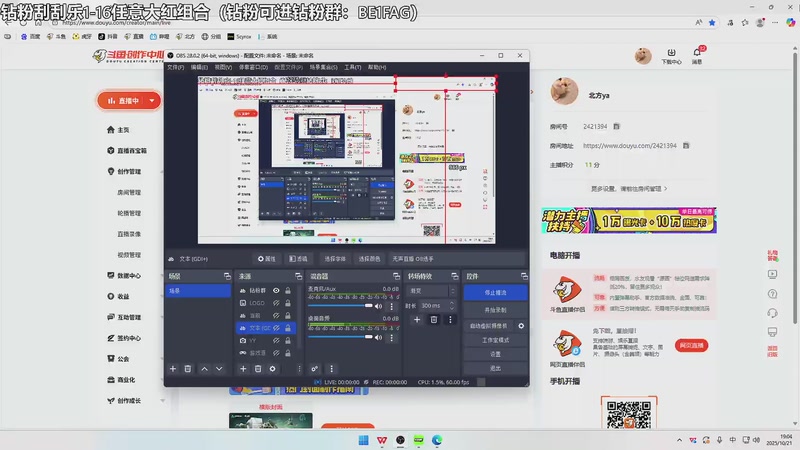This screenshot has height=450, width=800.
Task: Click the 工作室模式 button
Action: [495, 340]
